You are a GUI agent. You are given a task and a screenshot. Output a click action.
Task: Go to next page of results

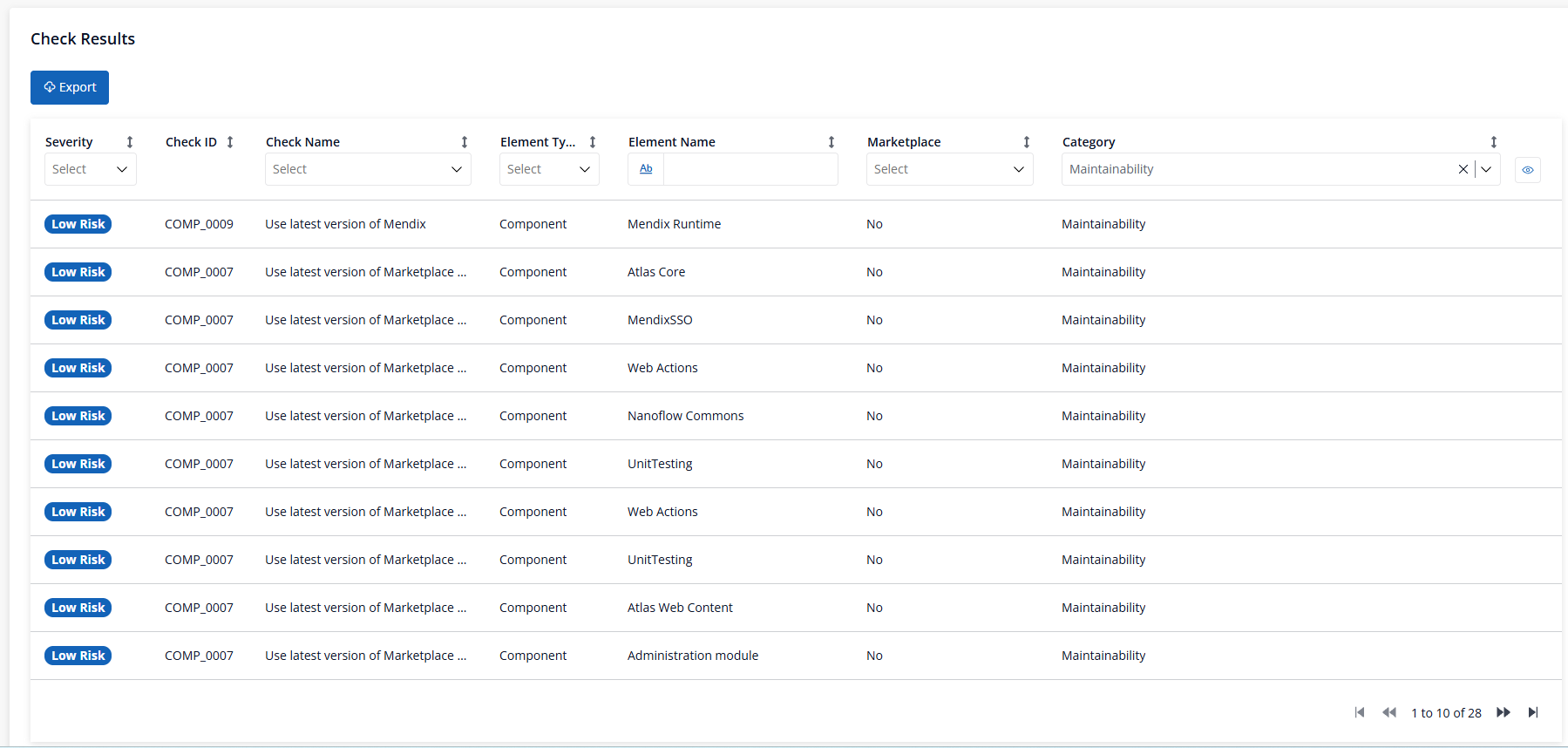1504,712
